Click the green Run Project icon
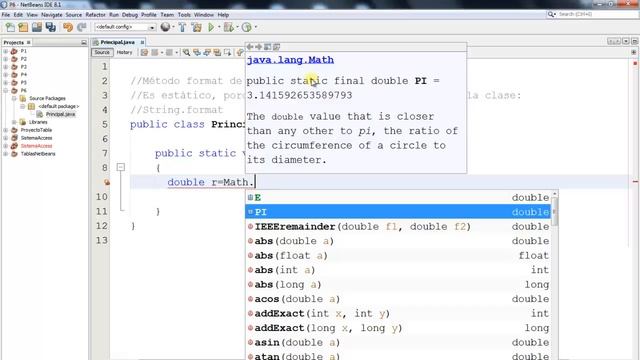The image size is (640, 360). (211, 27)
